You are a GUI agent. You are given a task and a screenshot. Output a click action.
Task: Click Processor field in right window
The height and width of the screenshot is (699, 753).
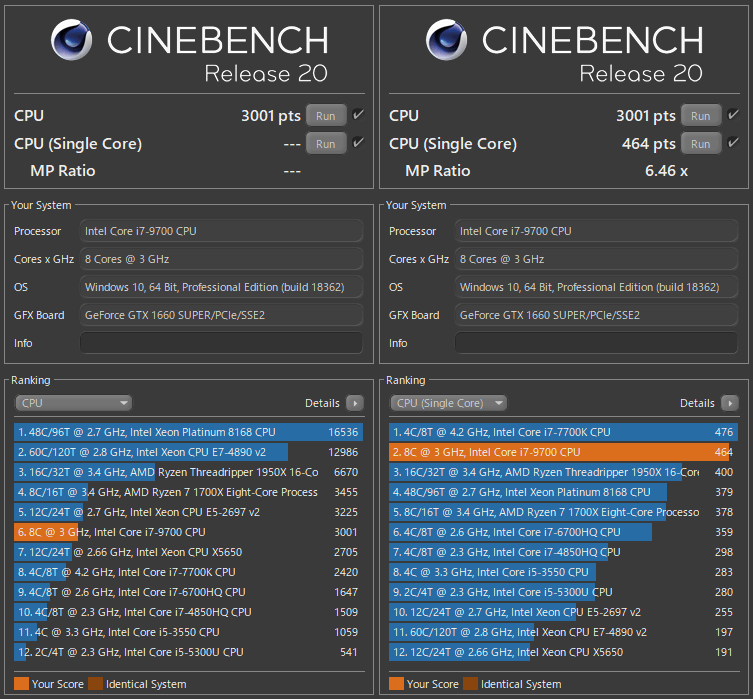pyautogui.click(x=596, y=231)
